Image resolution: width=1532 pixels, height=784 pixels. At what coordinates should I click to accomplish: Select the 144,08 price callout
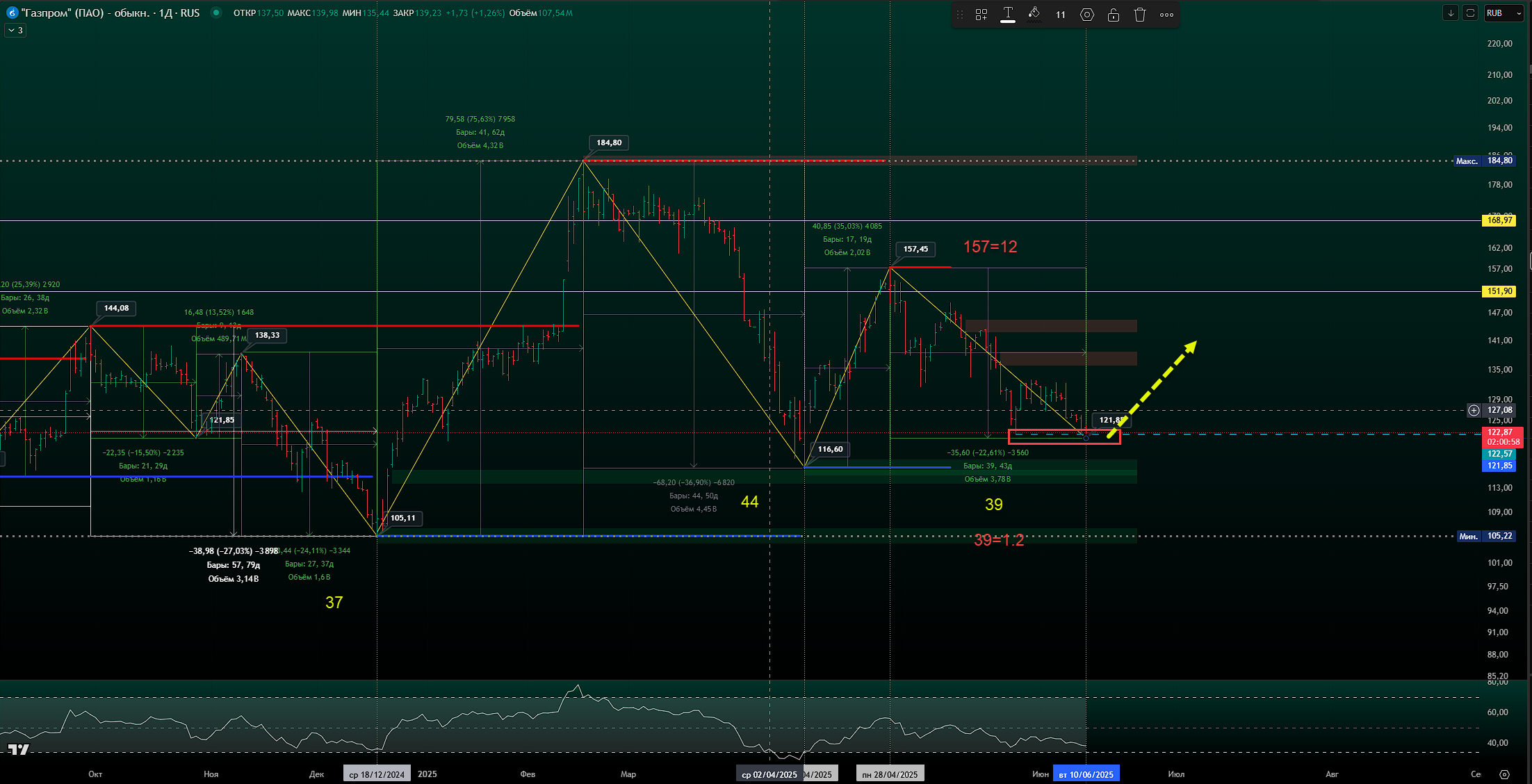coord(116,308)
